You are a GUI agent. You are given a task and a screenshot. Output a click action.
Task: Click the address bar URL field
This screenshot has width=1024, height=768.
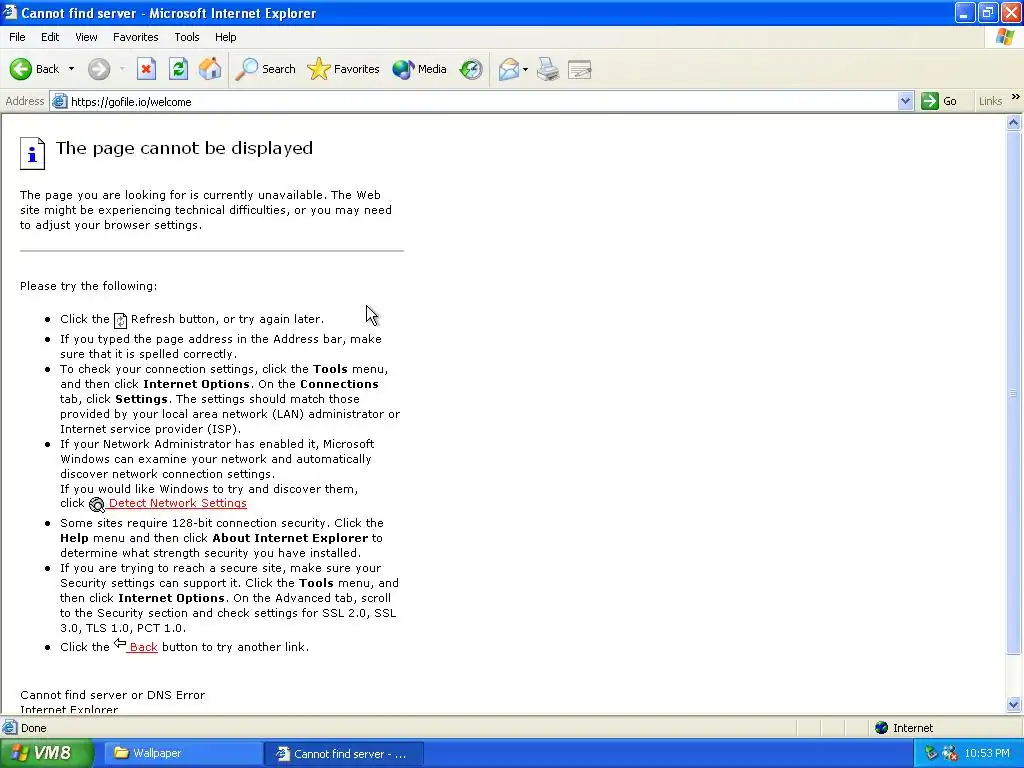[480, 101]
